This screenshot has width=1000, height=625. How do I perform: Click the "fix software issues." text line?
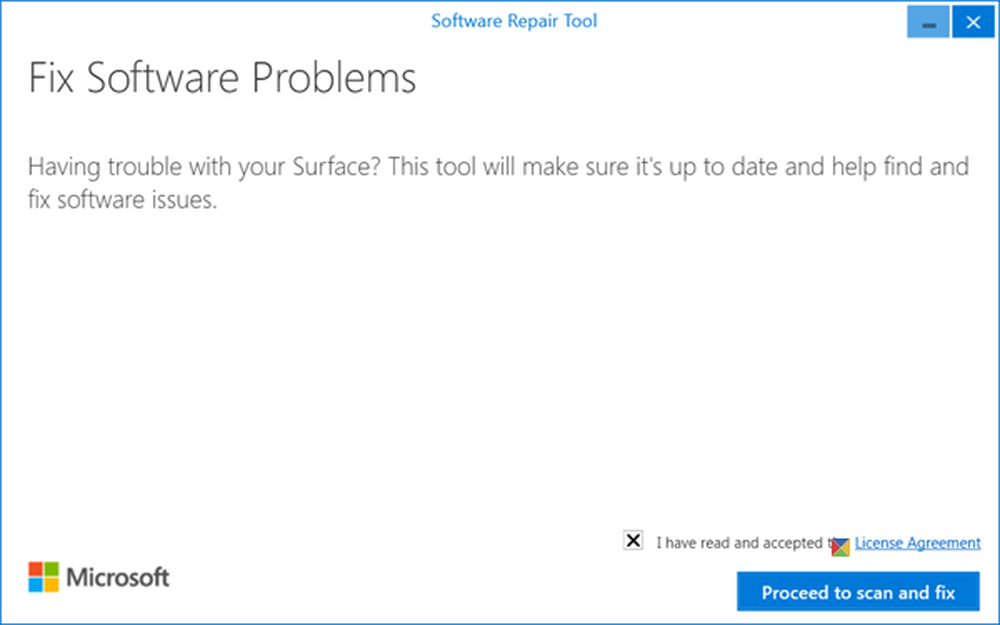click(123, 199)
